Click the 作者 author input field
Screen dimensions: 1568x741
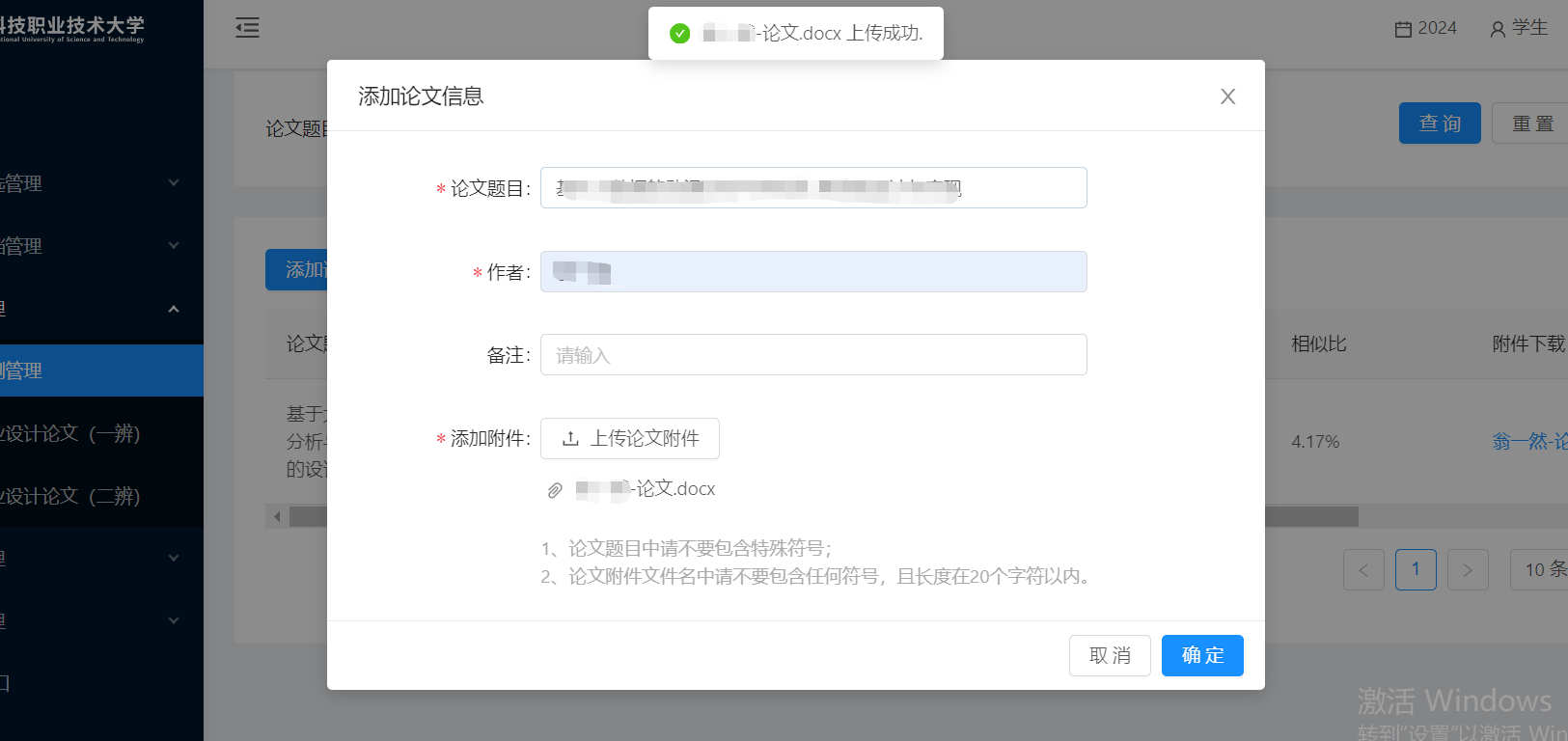tap(813, 272)
